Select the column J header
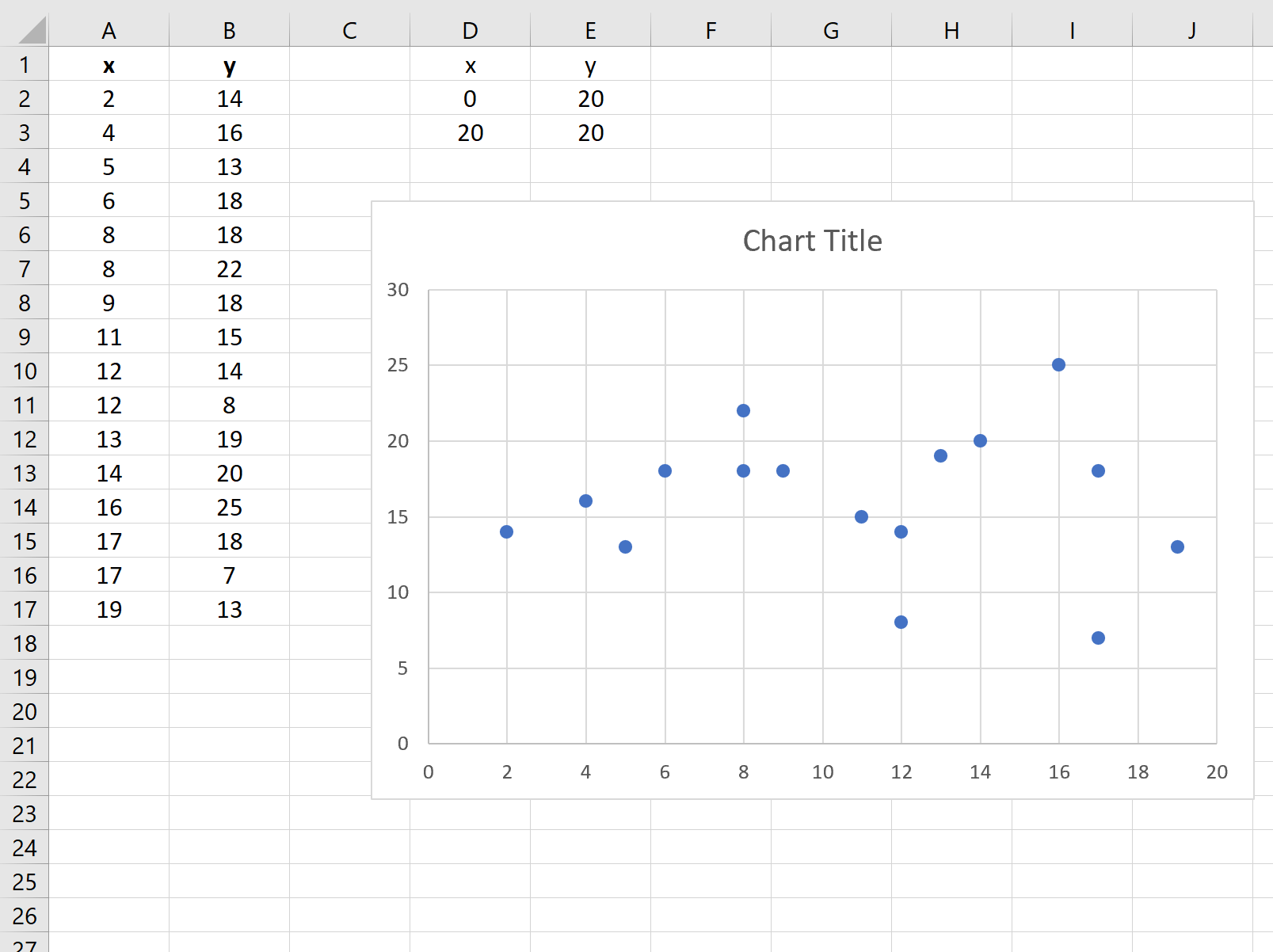Viewport: 1273px width, 952px height. pyautogui.click(x=1192, y=31)
